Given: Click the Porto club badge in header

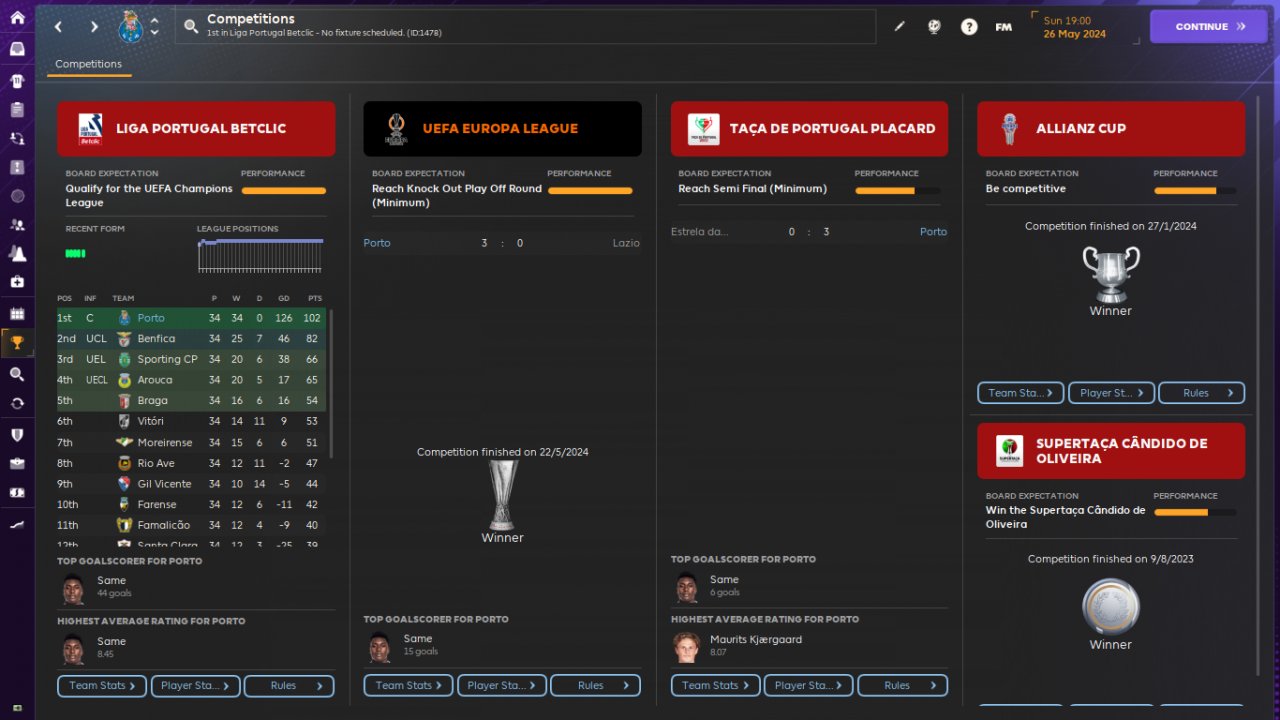Looking at the screenshot, I should pos(131,27).
